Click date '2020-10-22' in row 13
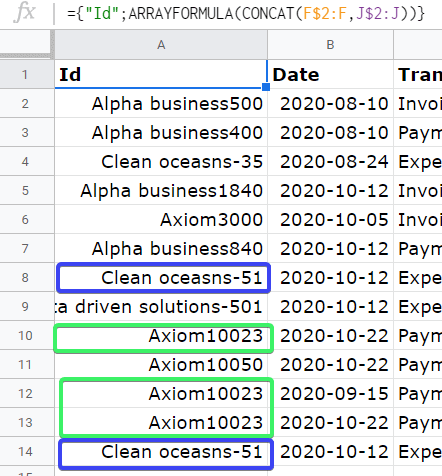The width and height of the screenshot is (442, 476). pos(330,423)
